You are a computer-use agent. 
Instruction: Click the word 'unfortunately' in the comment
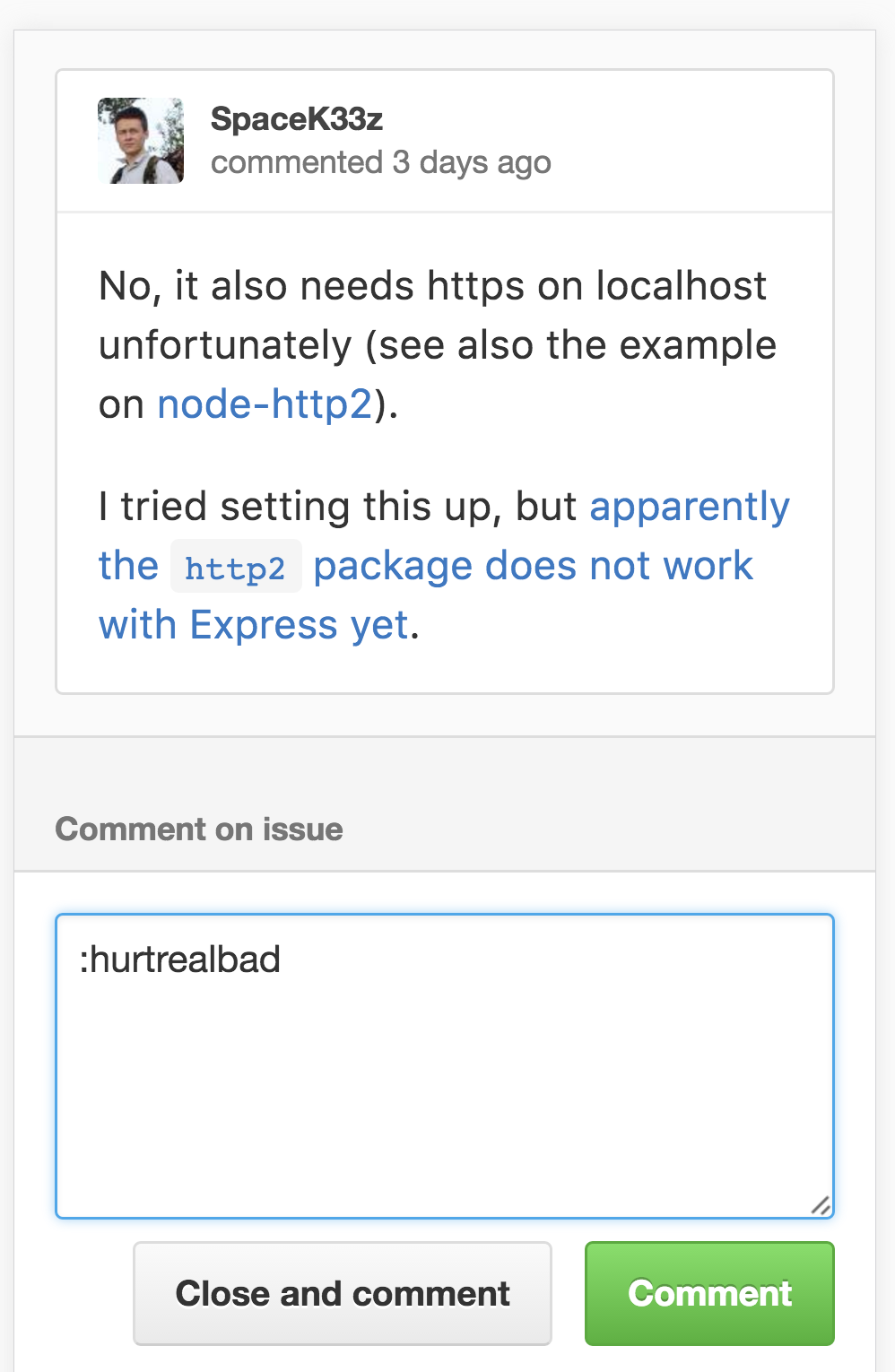(x=225, y=346)
